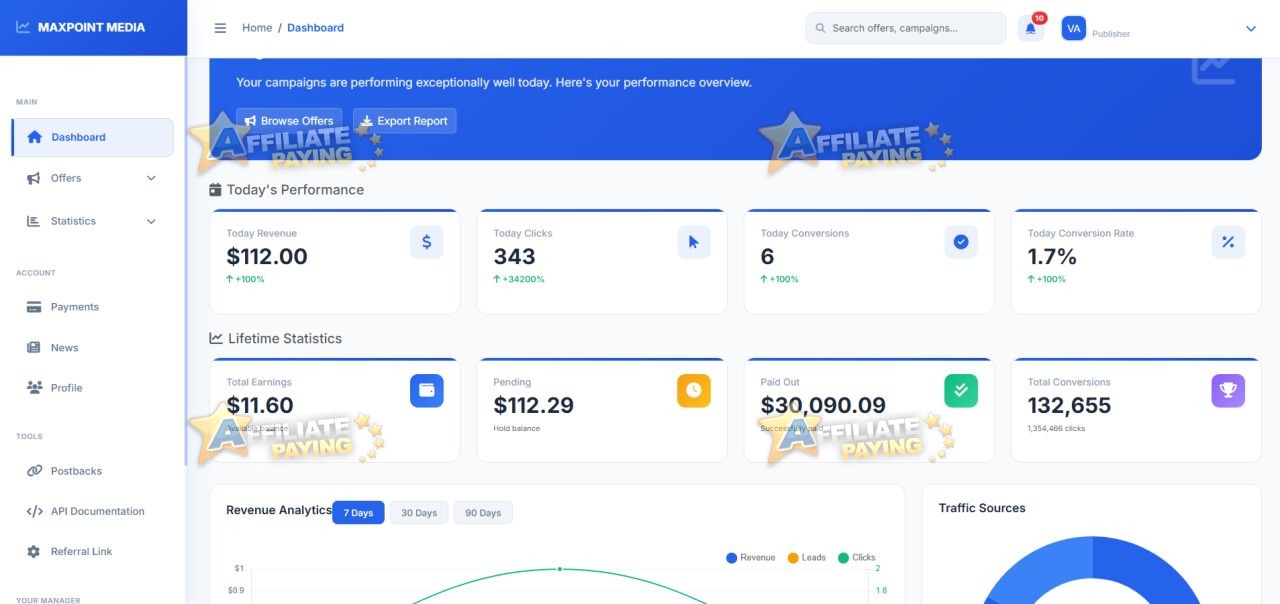Click the trophy icon on Total Conversions card

[1228, 391]
